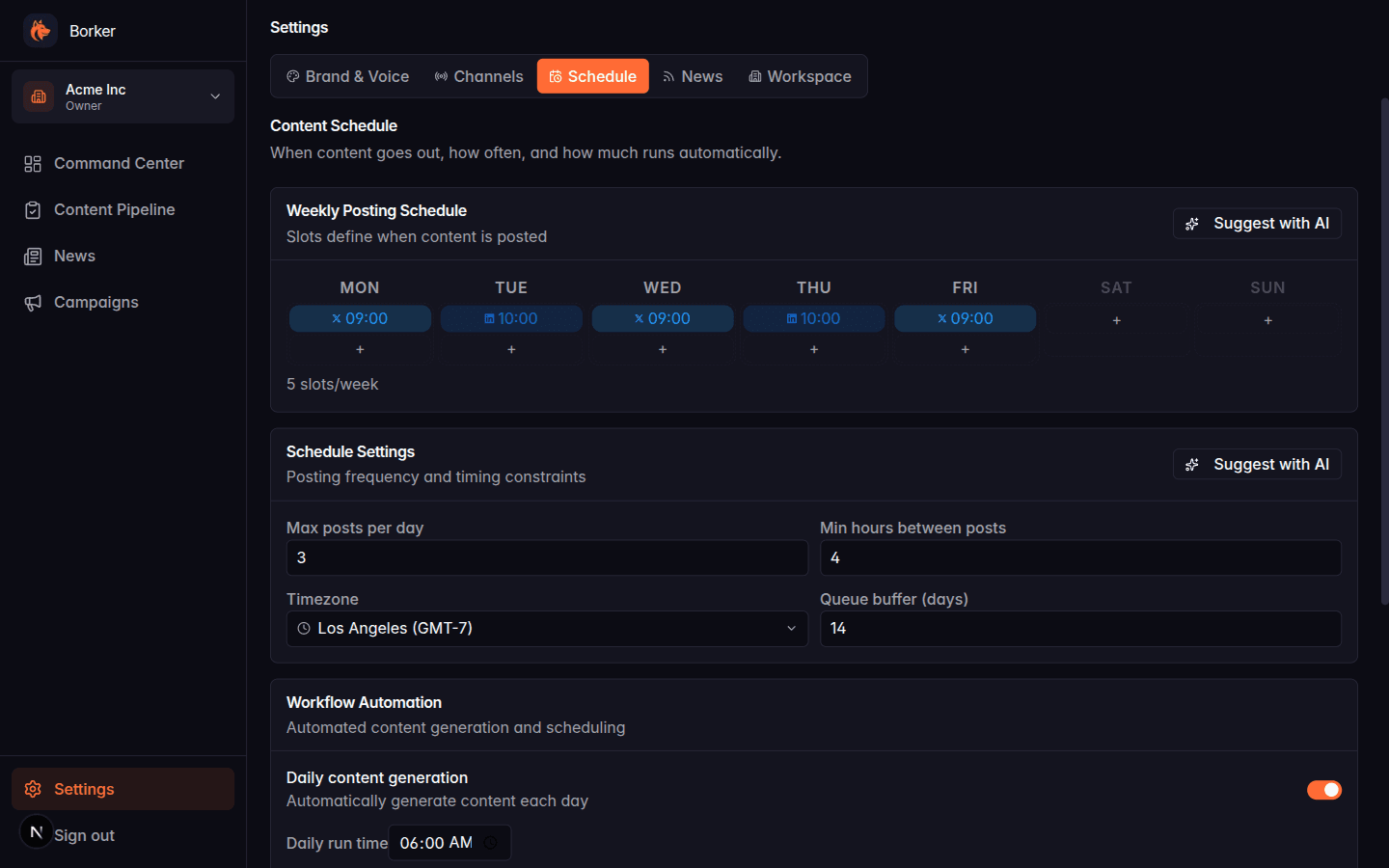
Task: Add a posting slot under Saturday
Action: point(1116,319)
